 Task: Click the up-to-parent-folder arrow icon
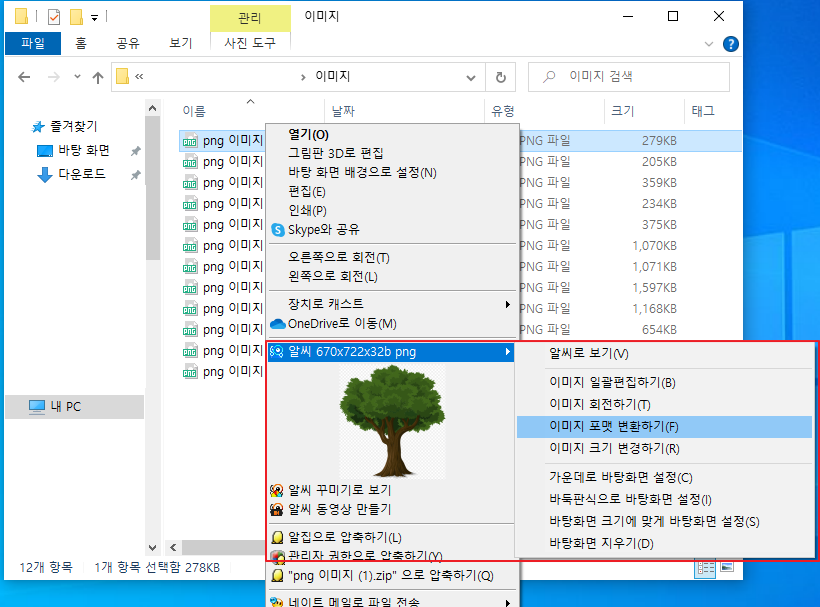[x=97, y=76]
